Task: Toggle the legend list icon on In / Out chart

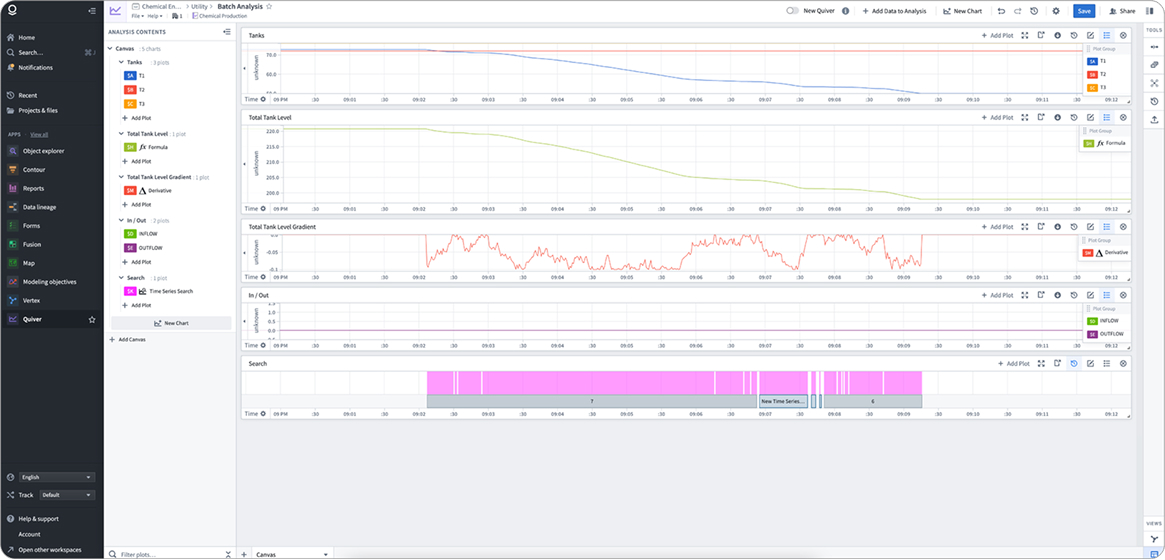Action: pos(1106,295)
